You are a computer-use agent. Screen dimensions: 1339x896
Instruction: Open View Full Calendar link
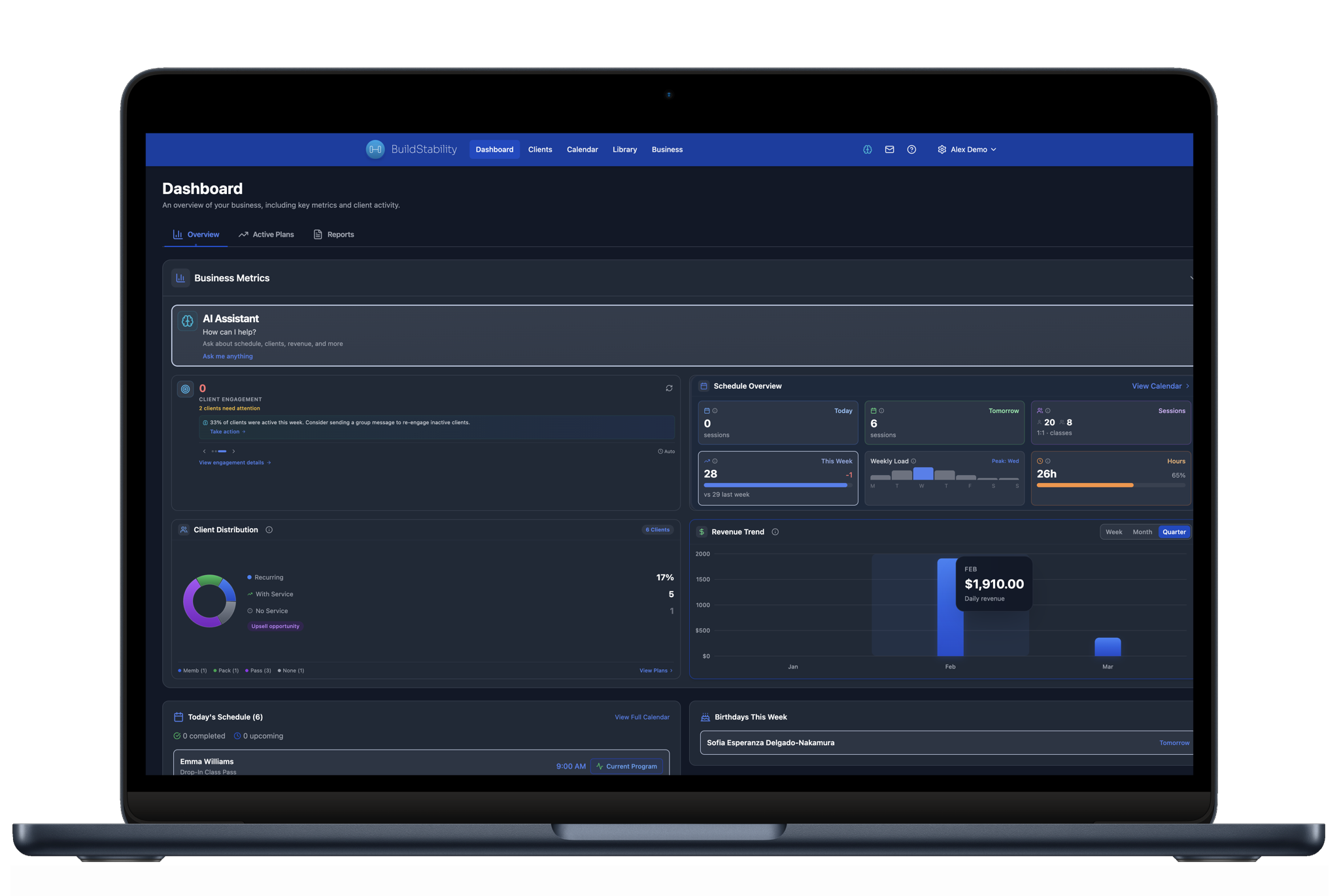pos(641,716)
